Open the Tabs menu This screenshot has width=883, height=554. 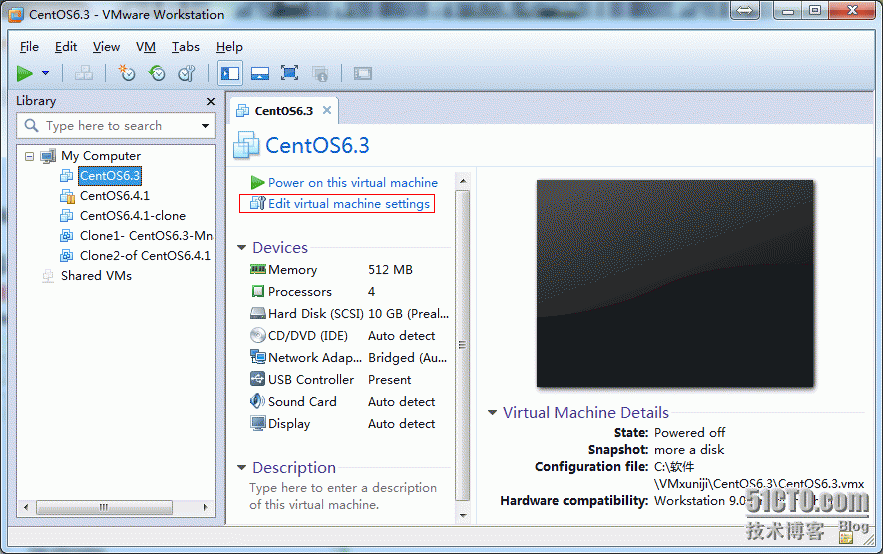click(x=186, y=47)
